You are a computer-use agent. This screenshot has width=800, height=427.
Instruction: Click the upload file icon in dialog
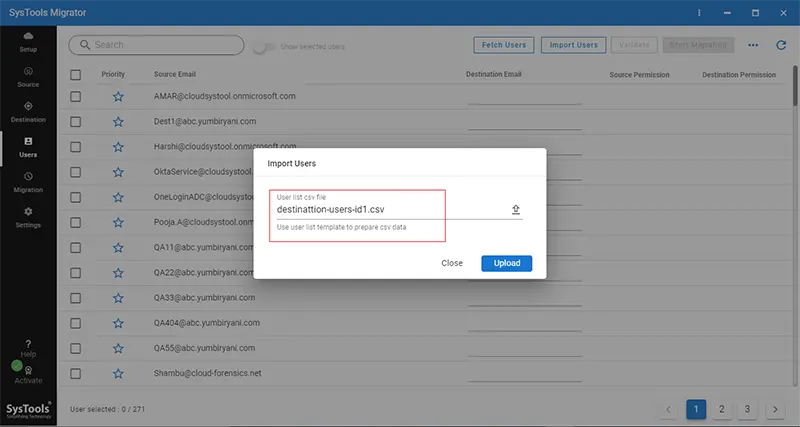[515, 209]
